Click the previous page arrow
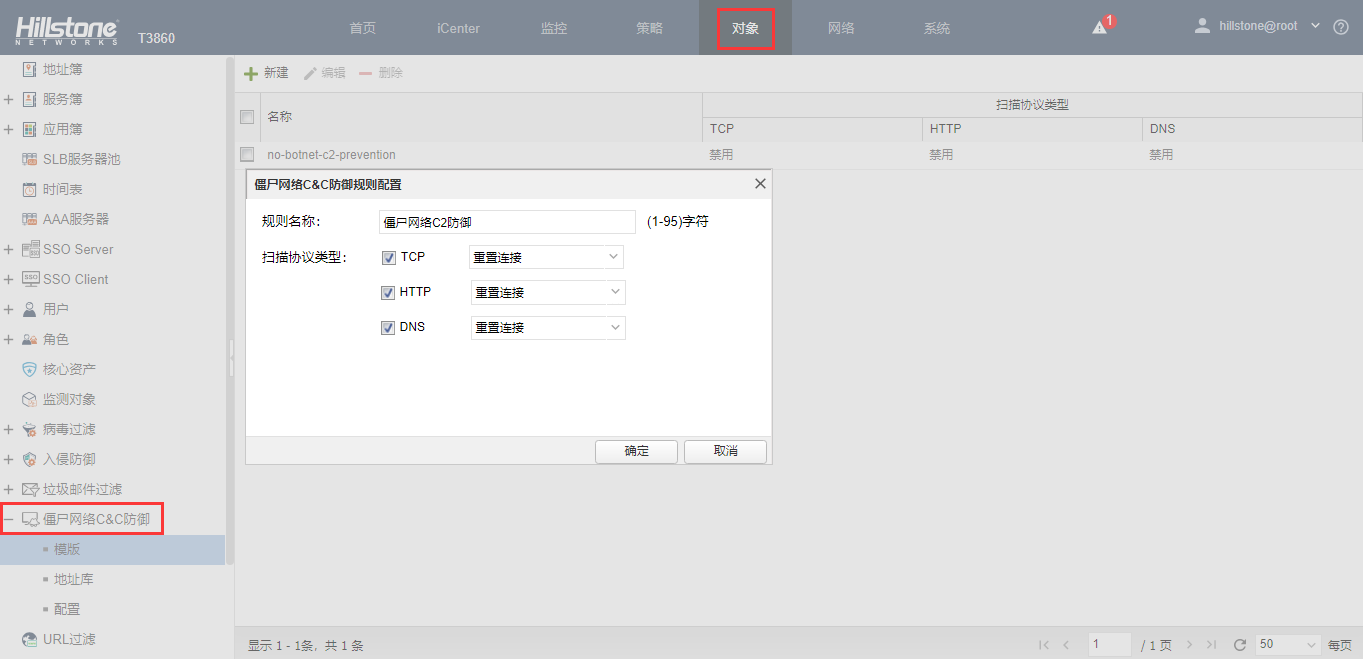The width and height of the screenshot is (1363, 659). (1066, 645)
